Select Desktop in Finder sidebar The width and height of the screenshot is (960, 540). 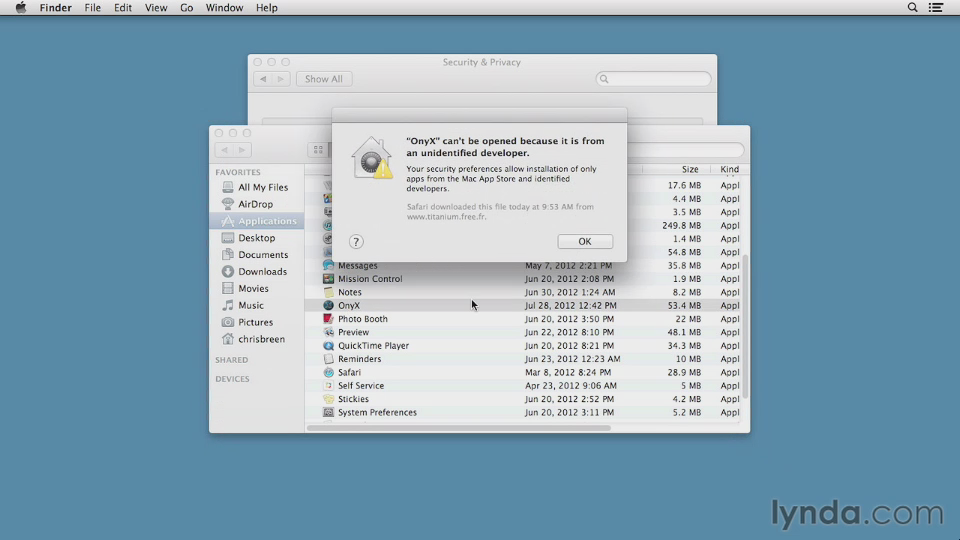257,238
